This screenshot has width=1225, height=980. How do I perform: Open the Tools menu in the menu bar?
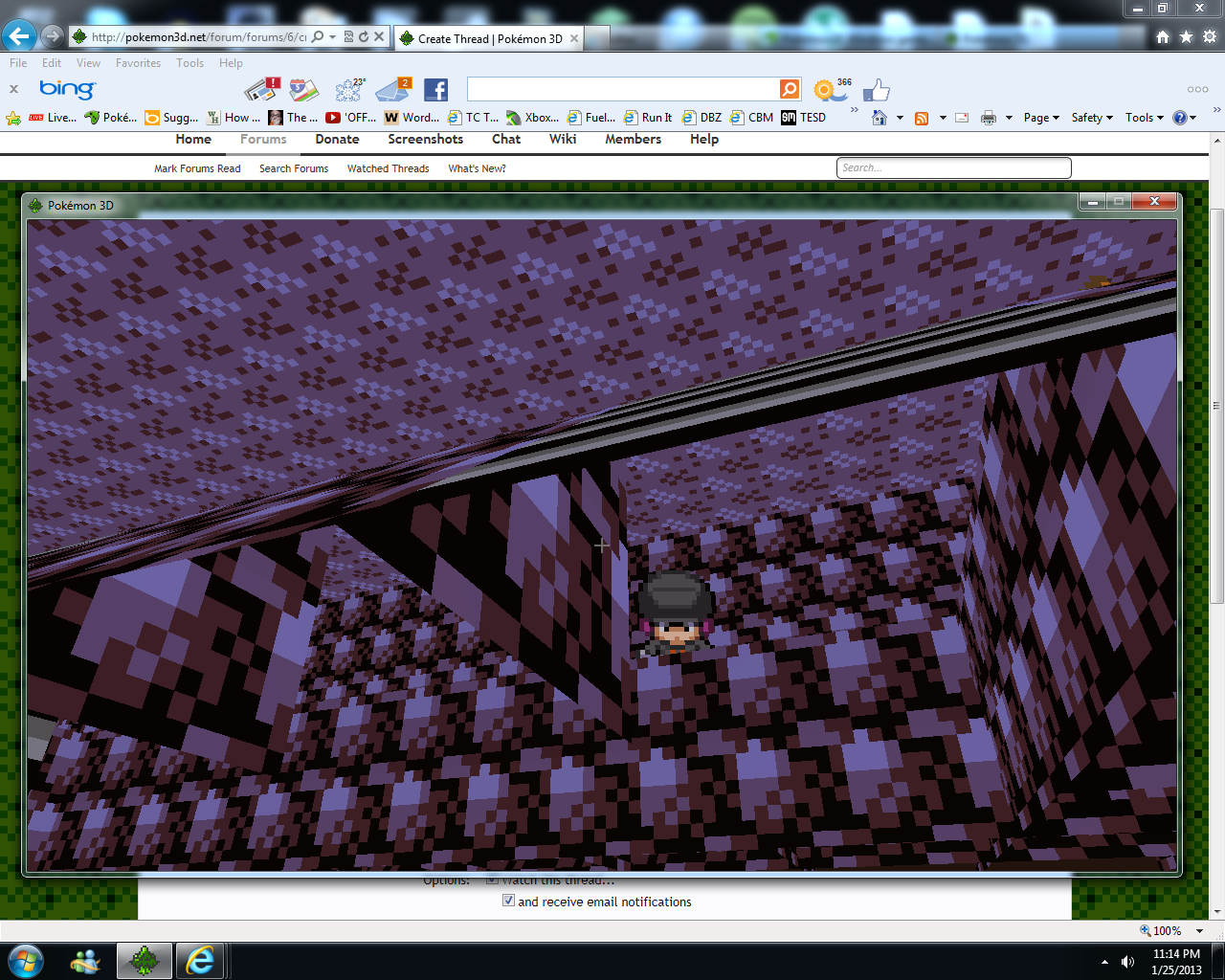[189, 63]
